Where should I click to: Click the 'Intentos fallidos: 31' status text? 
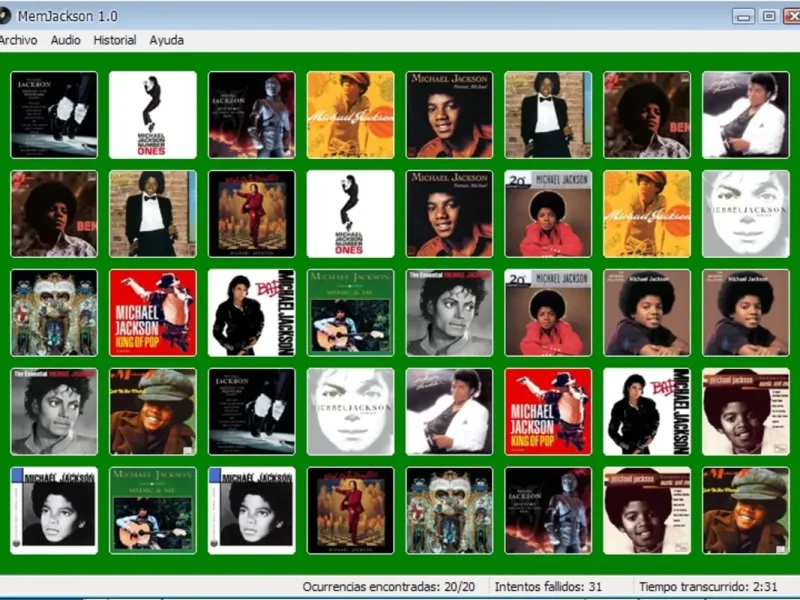[548, 587]
